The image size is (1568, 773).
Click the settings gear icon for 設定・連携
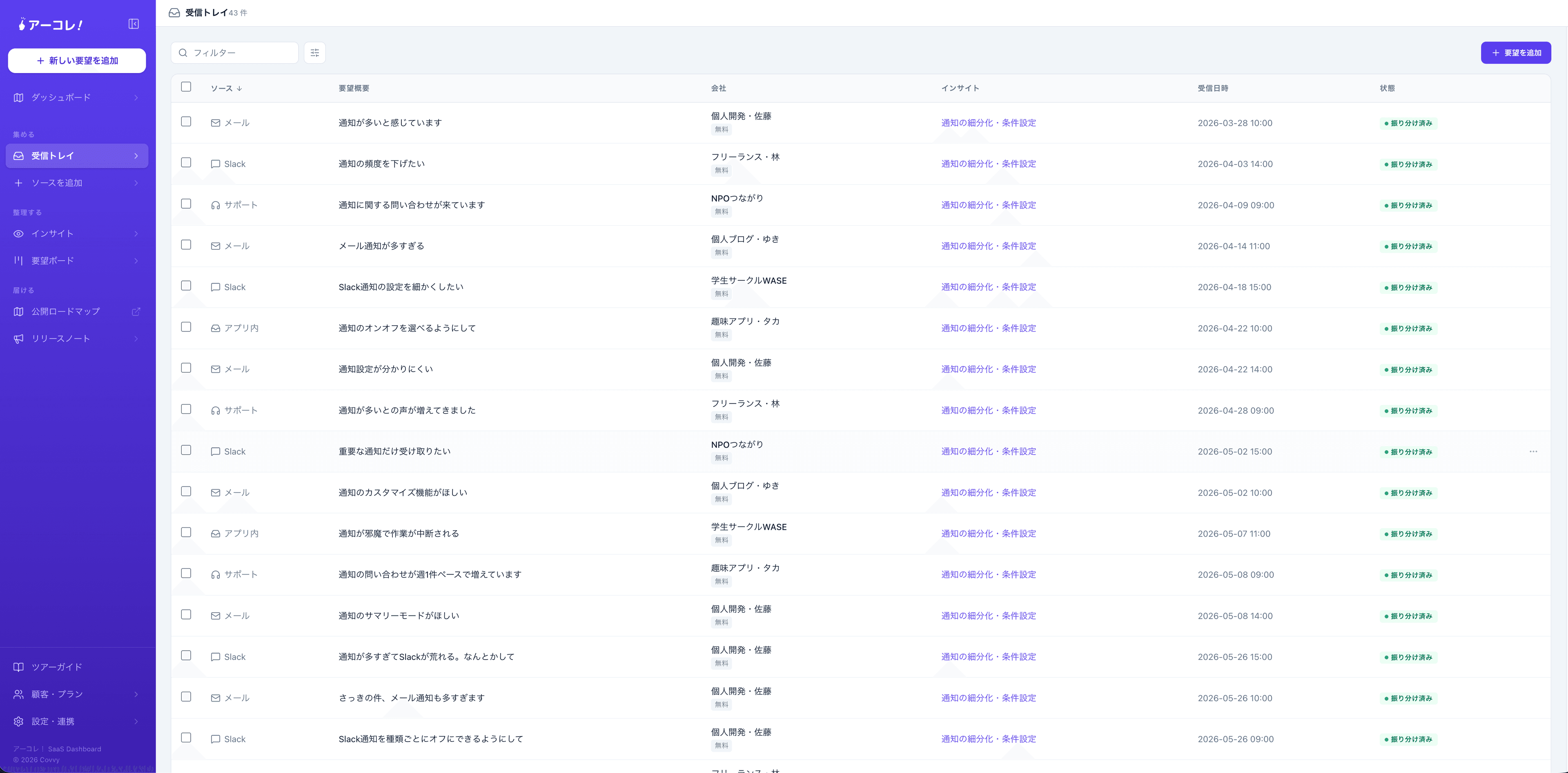tap(19, 721)
